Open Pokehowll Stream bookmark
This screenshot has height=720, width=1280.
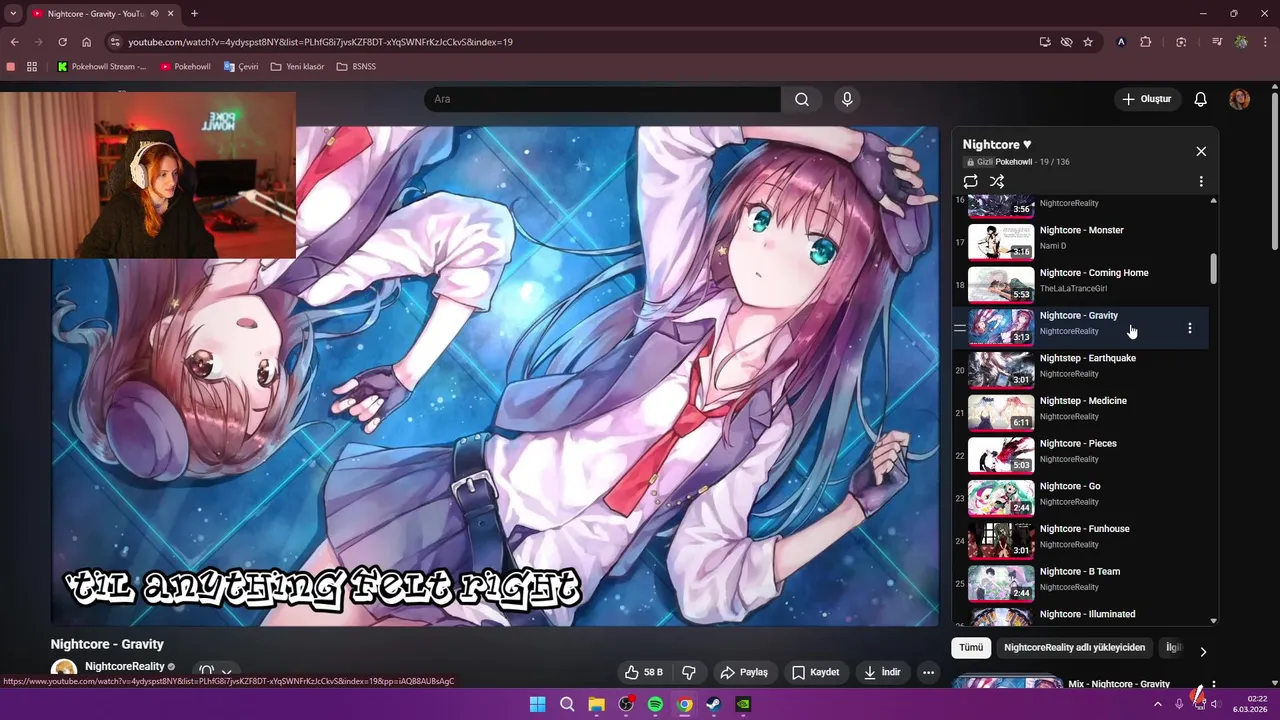click(102, 67)
